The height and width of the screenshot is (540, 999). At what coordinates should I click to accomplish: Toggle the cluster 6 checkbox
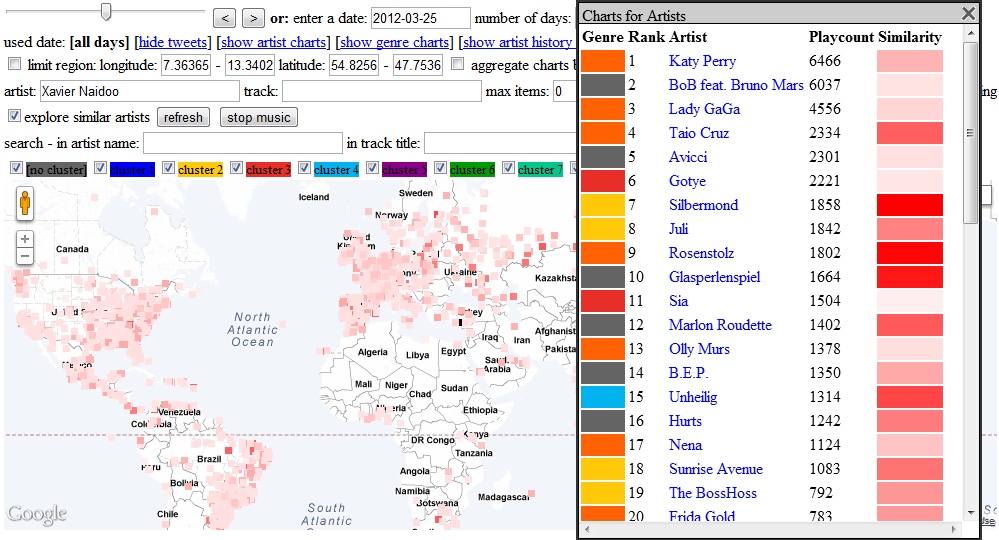(x=440, y=168)
